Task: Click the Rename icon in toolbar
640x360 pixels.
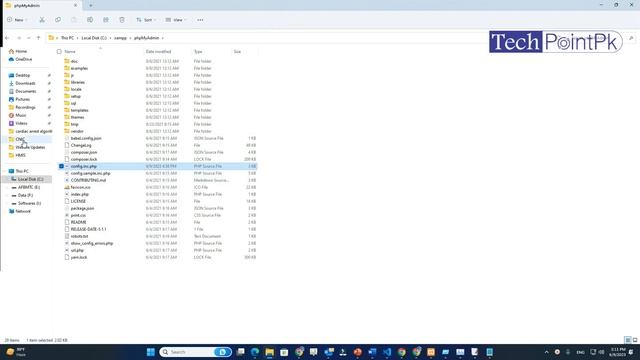Action: point(90,20)
